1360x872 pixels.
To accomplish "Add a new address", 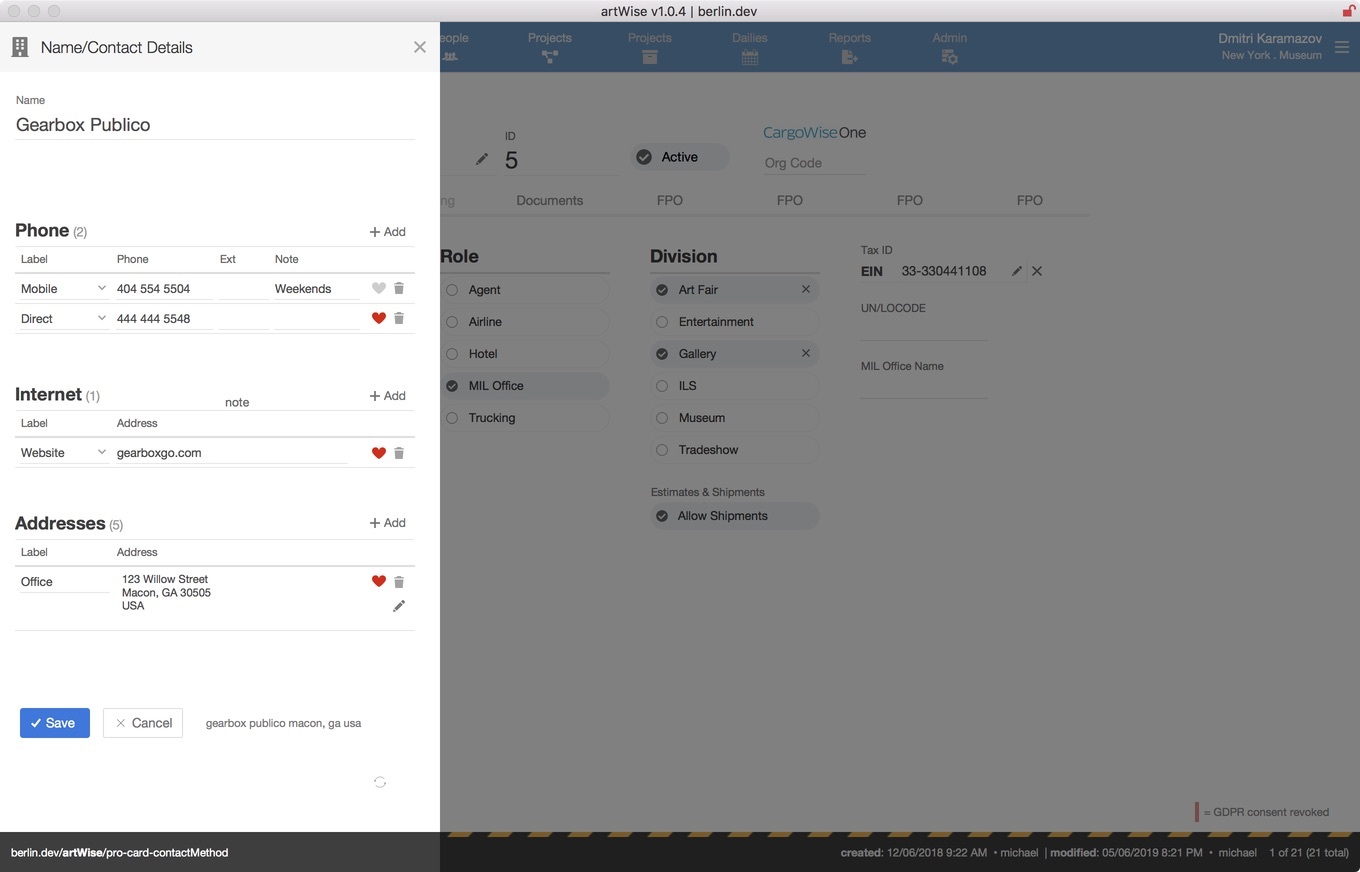I will [x=388, y=523].
